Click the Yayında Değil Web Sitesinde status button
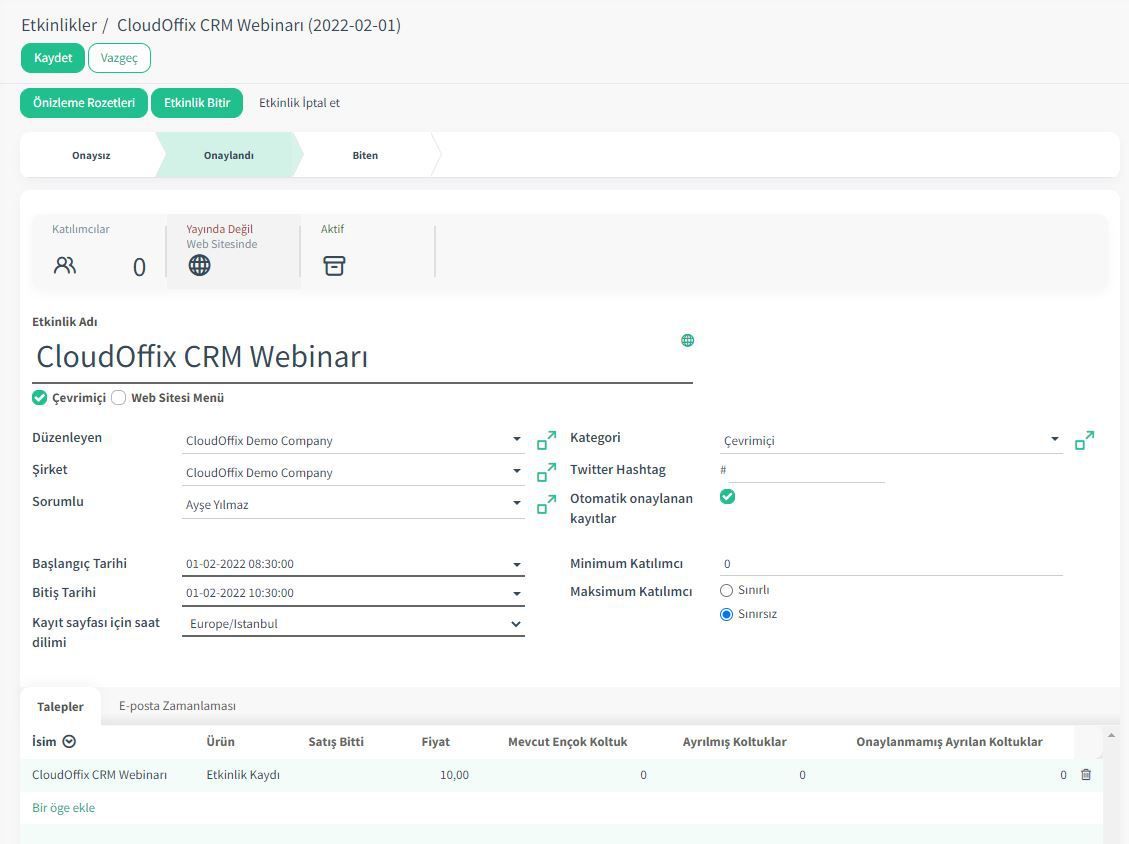This screenshot has height=844, width=1129. [234, 251]
